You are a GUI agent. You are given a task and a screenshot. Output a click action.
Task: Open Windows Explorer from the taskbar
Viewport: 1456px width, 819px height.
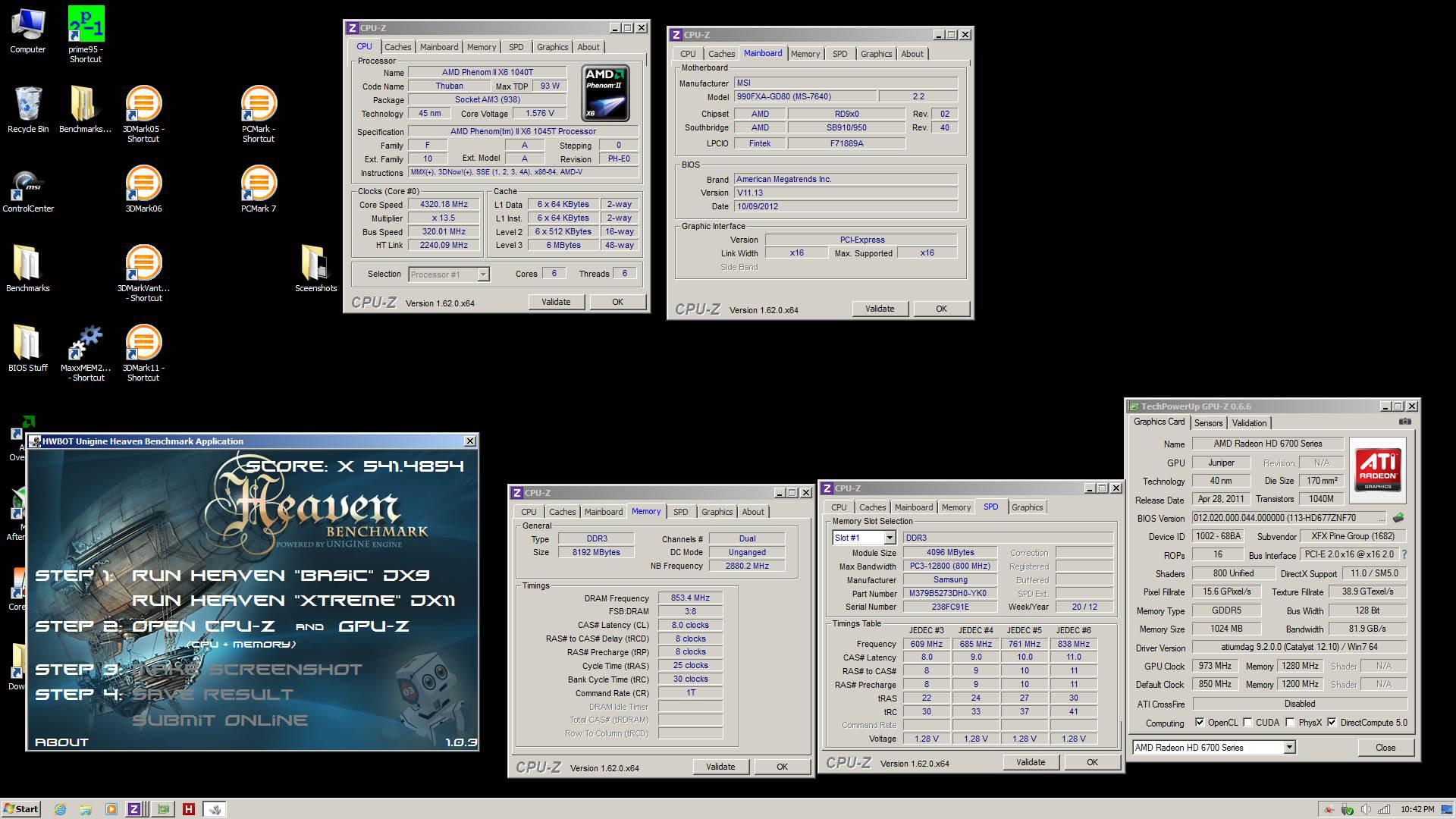86,809
